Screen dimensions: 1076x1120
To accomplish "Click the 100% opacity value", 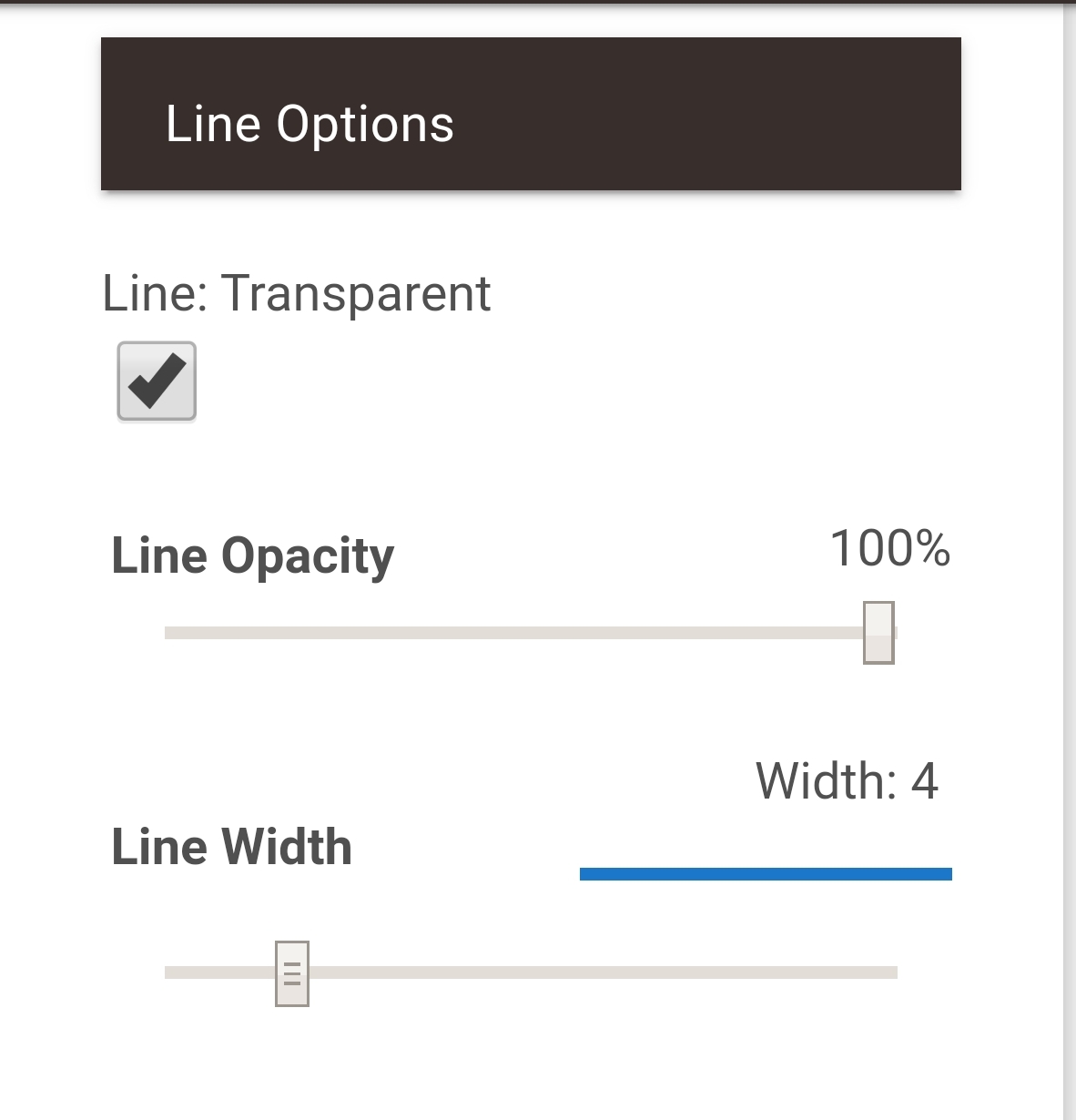I will point(889,549).
